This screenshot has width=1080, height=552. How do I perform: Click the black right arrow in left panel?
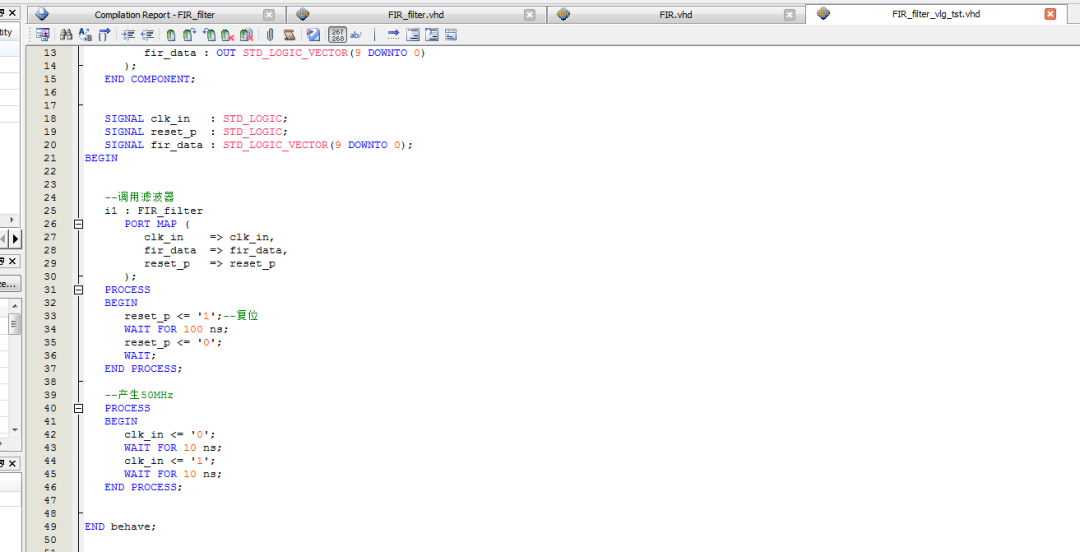15,239
